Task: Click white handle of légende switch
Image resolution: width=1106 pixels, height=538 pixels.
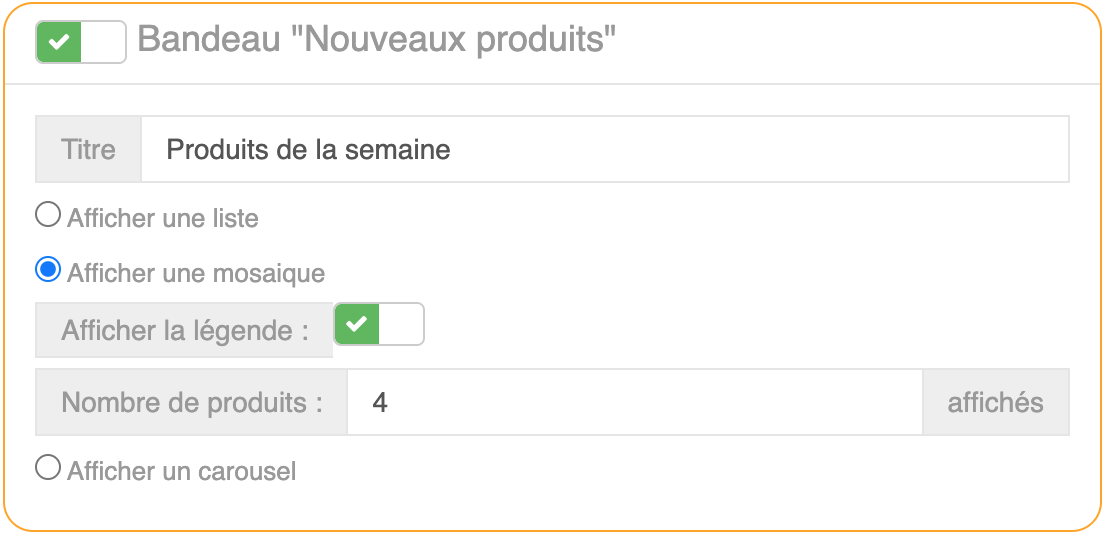Action: coord(401,324)
